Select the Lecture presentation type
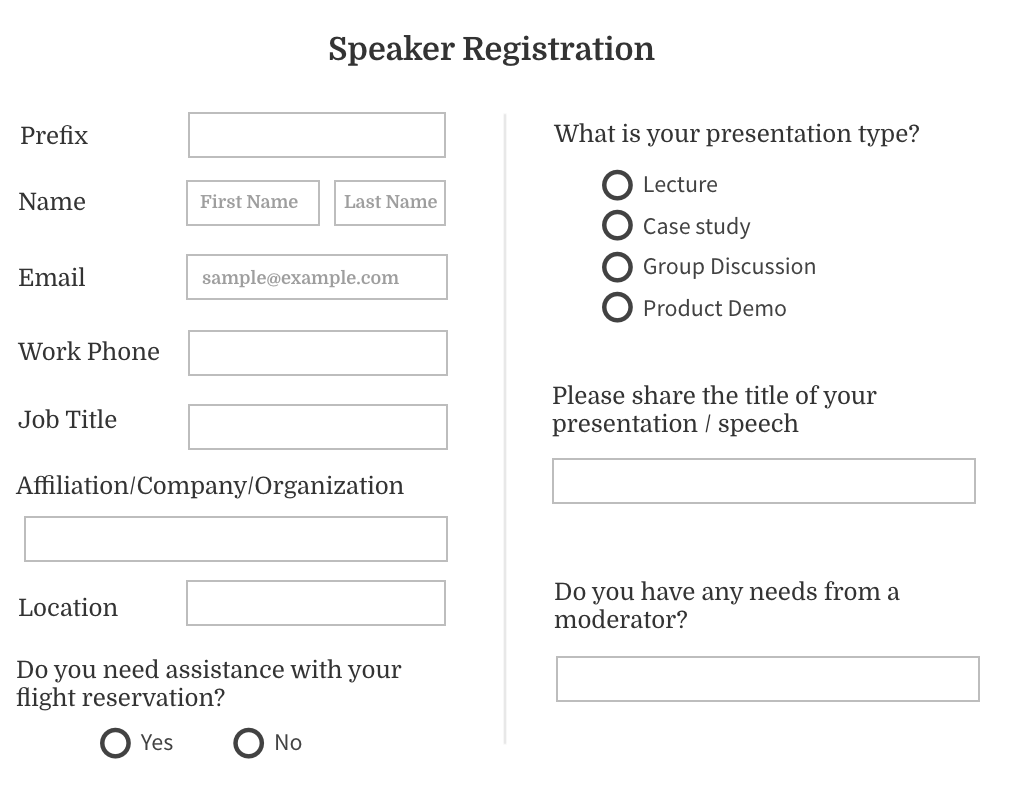The height and width of the screenshot is (794, 1014). (617, 185)
